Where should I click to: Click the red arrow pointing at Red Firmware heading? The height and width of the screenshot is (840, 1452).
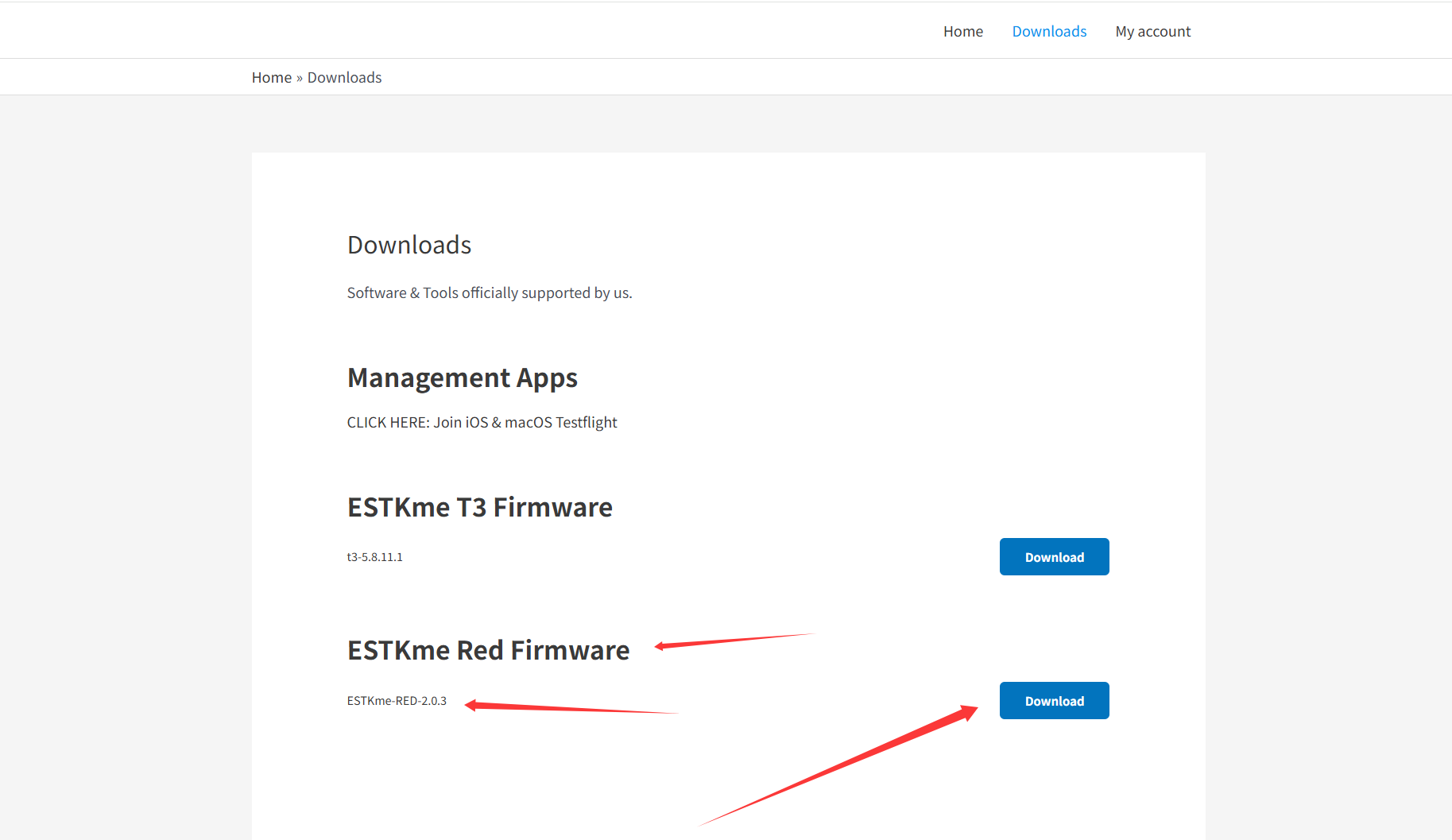pos(731,641)
